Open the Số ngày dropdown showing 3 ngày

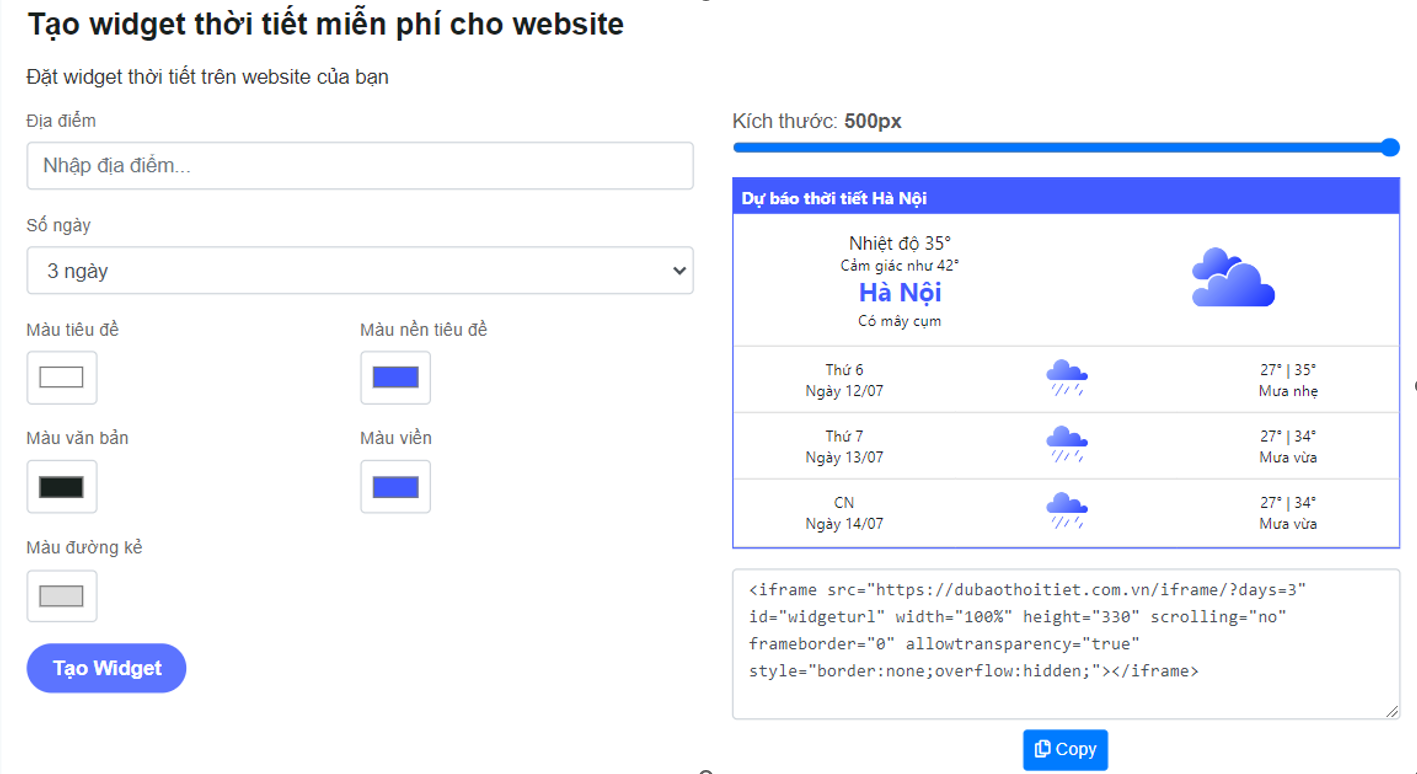(x=360, y=271)
